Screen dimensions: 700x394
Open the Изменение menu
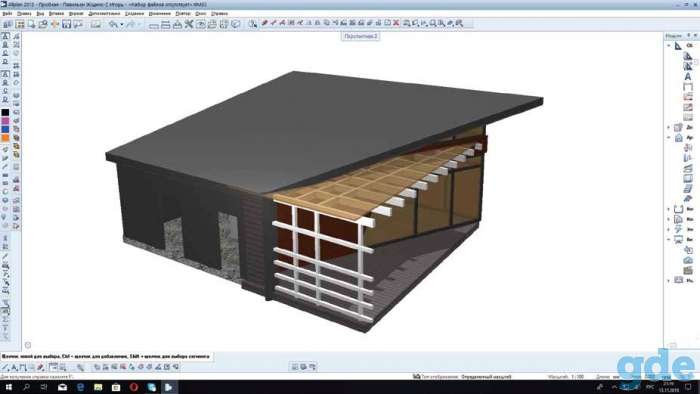[x=159, y=14]
